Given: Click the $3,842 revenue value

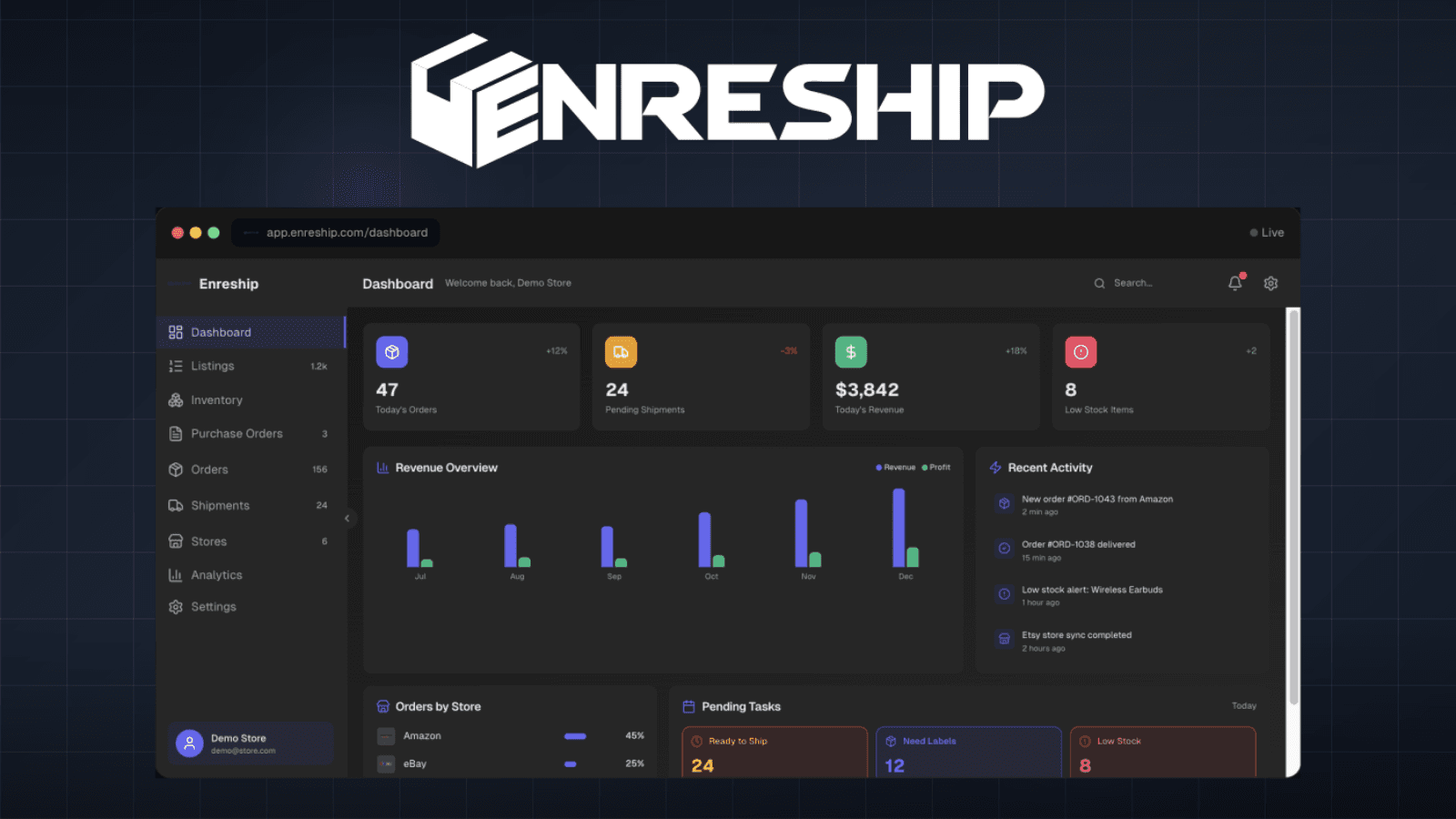Looking at the screenshot, I should click(867, 390).
